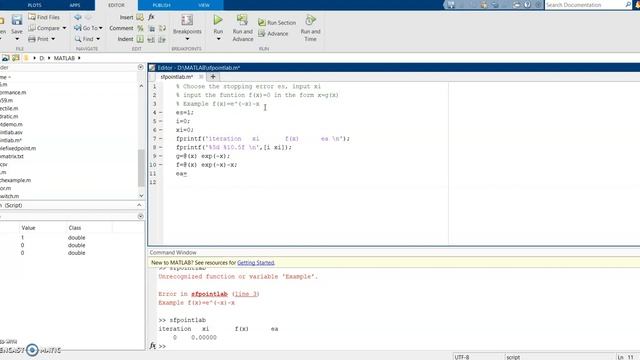640x360 pixels.
Task: Select the MATLAB folder in the address bar
Action: pyautogui.click(x=64, y=58)
